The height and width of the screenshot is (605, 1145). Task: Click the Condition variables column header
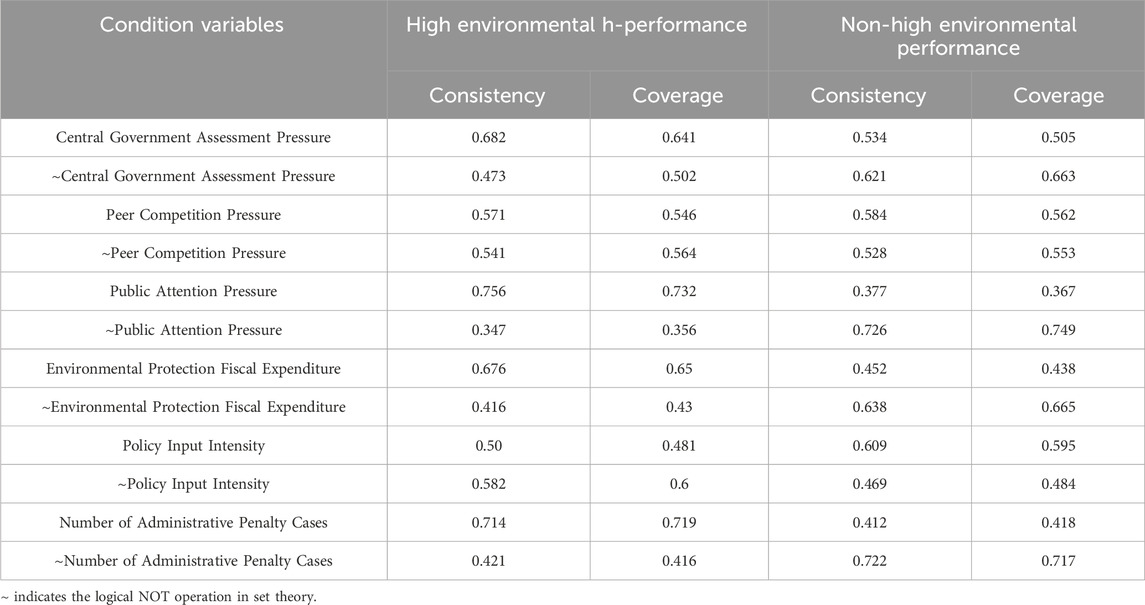pyautogui.click(x=192, y=26)
